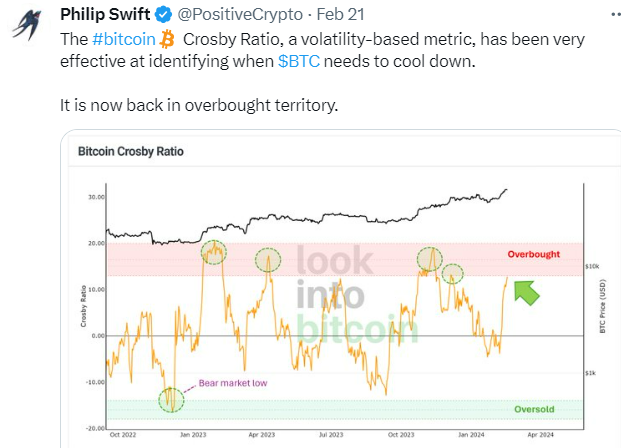Open the @PositiveCrypto handle link
The height and width of the screenshot is (448, 621).
pyautogui.click(x=227, y=15)
